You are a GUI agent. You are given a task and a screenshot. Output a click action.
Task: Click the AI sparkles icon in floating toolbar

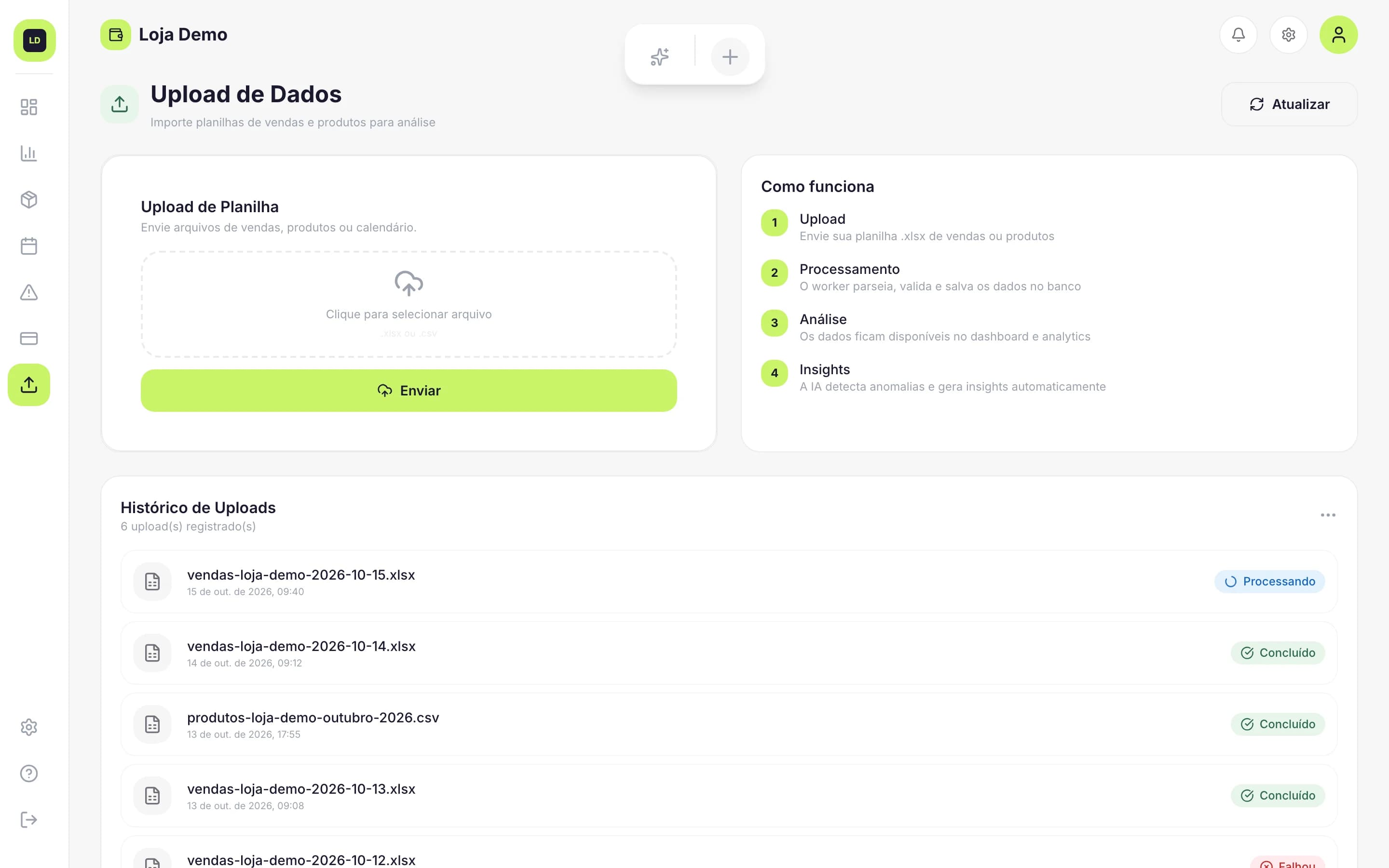[660, 57]
